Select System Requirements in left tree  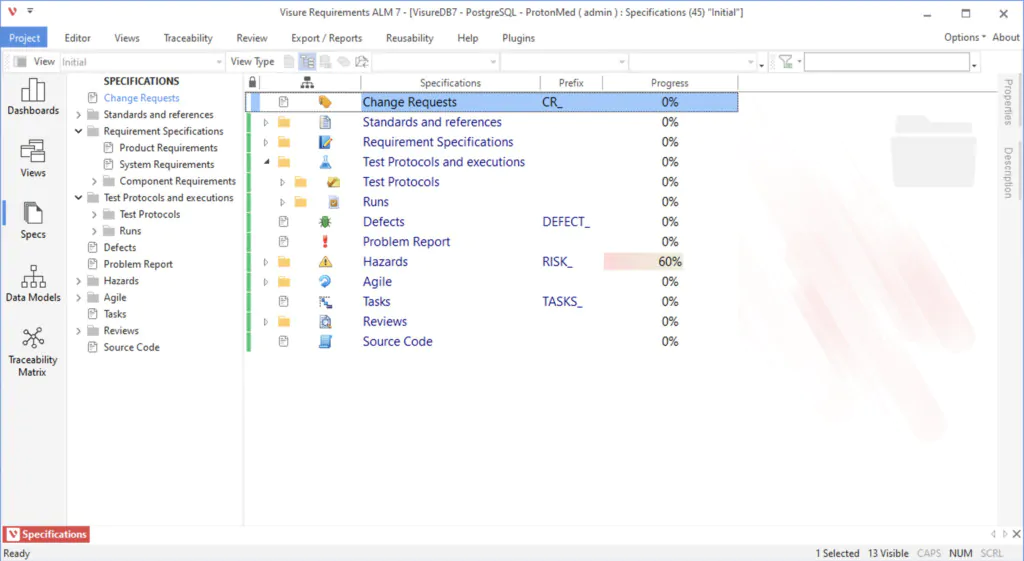coord(167,165)
